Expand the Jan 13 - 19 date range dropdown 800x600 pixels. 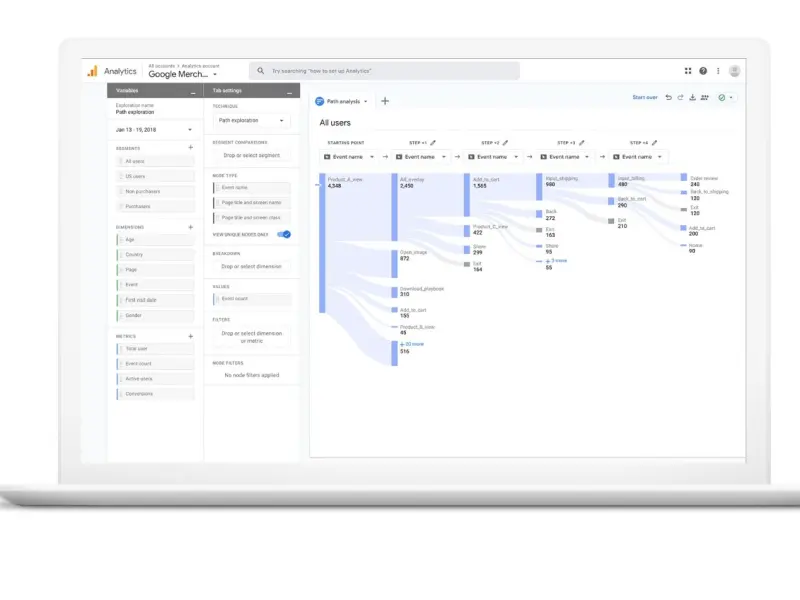point(154,130)
